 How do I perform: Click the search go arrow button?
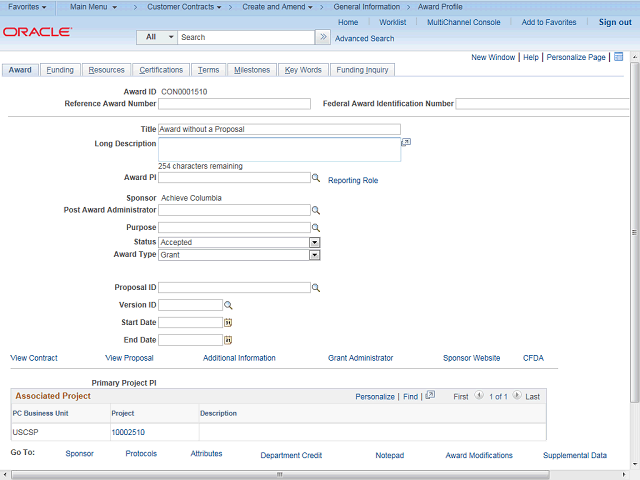(x=322, y=37)
